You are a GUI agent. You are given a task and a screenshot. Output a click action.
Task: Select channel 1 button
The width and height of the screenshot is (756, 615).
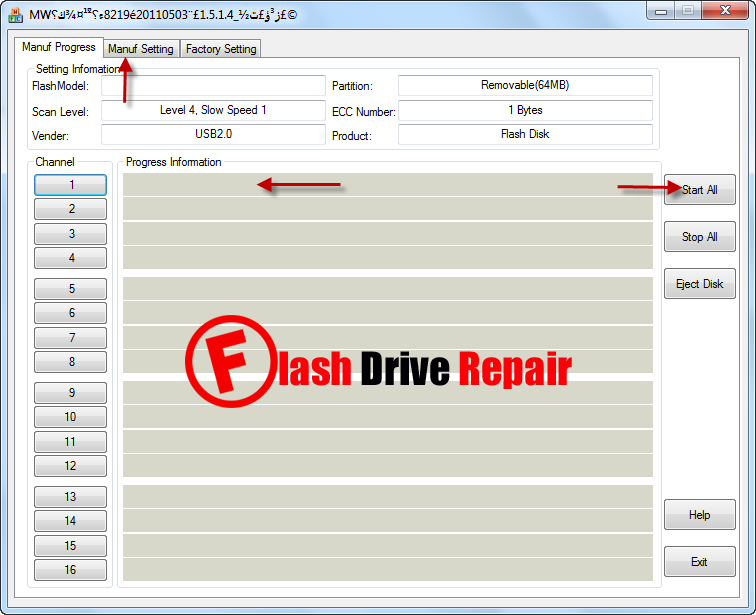tap(70, 185)
